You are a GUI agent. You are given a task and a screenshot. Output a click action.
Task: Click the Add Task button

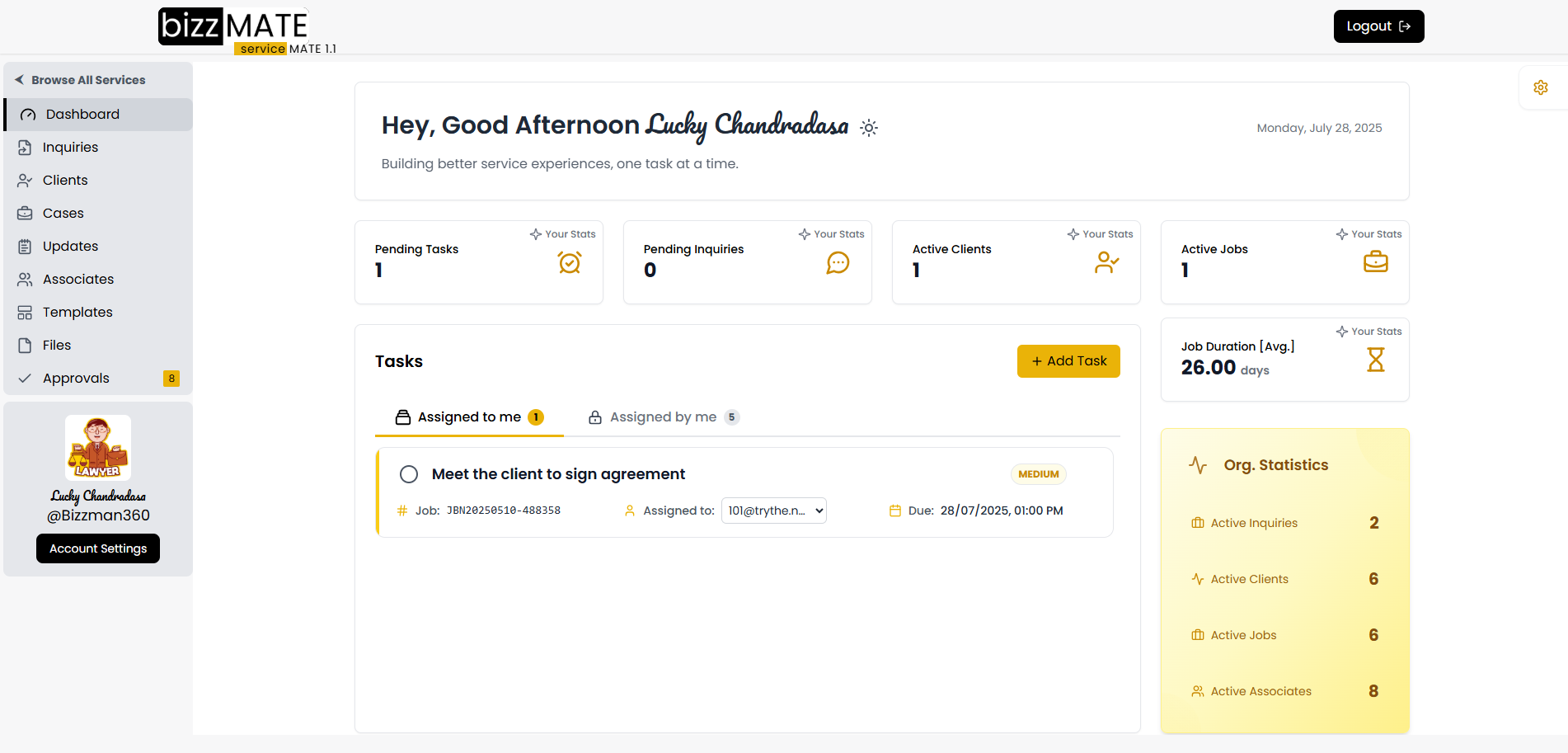pyautogui.click(x=1068, y=361)
